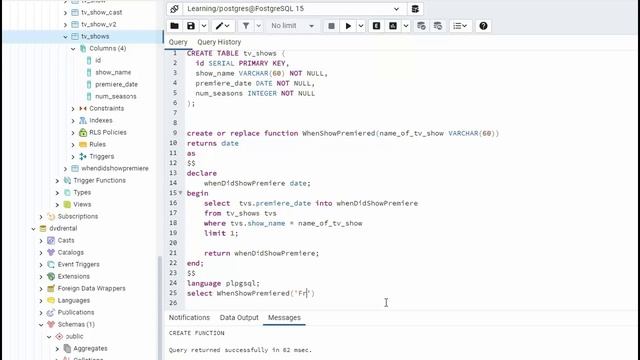Click the CREATE FUNCTION message text

[x=197, y=333]
